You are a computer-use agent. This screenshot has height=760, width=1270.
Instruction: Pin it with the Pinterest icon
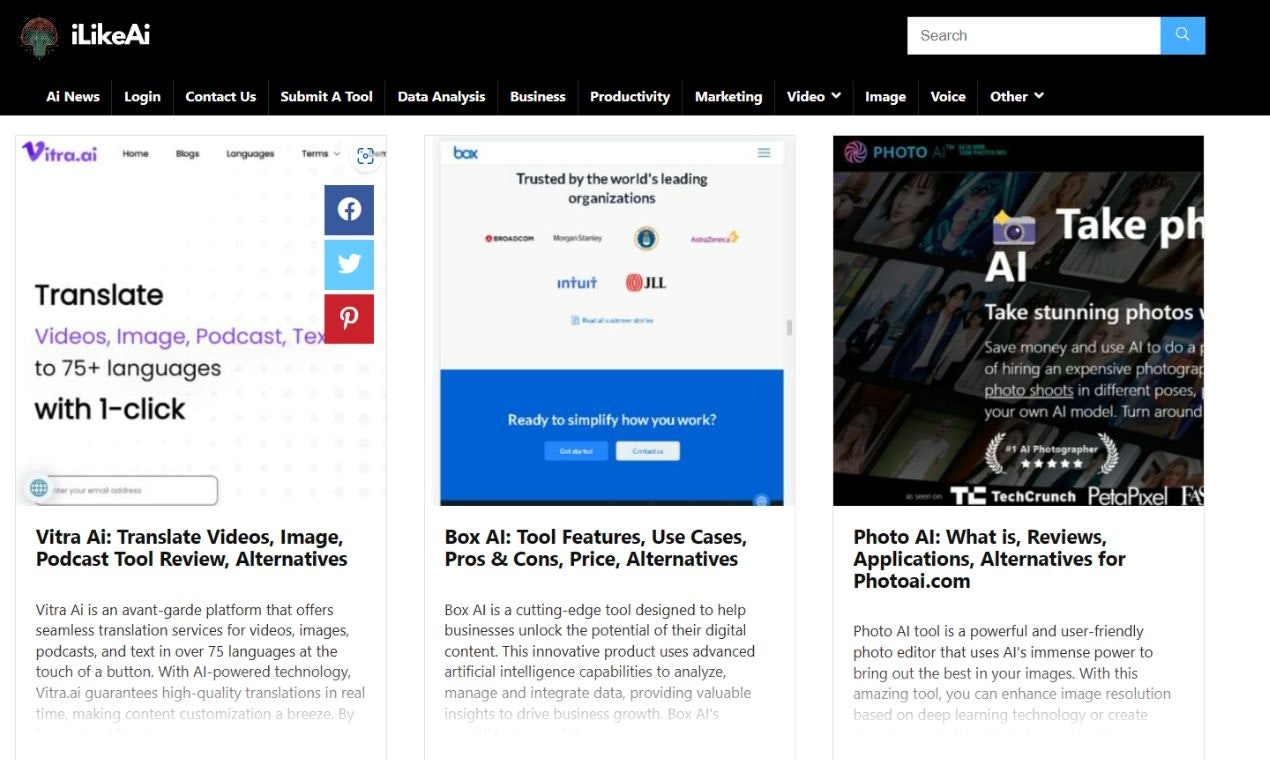349,318
